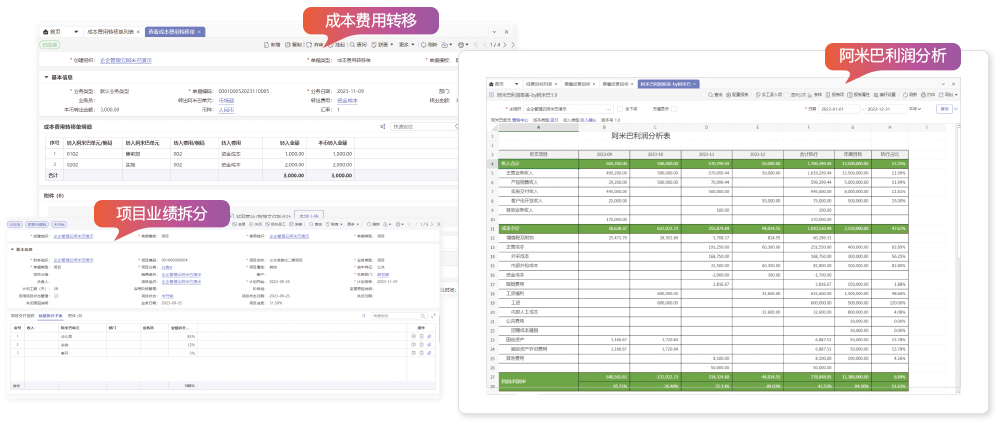Screen dimensions: 1000x441
Task: Open the 更多 dropdown in cost transfer toolbar
Action: pos(405,45)
